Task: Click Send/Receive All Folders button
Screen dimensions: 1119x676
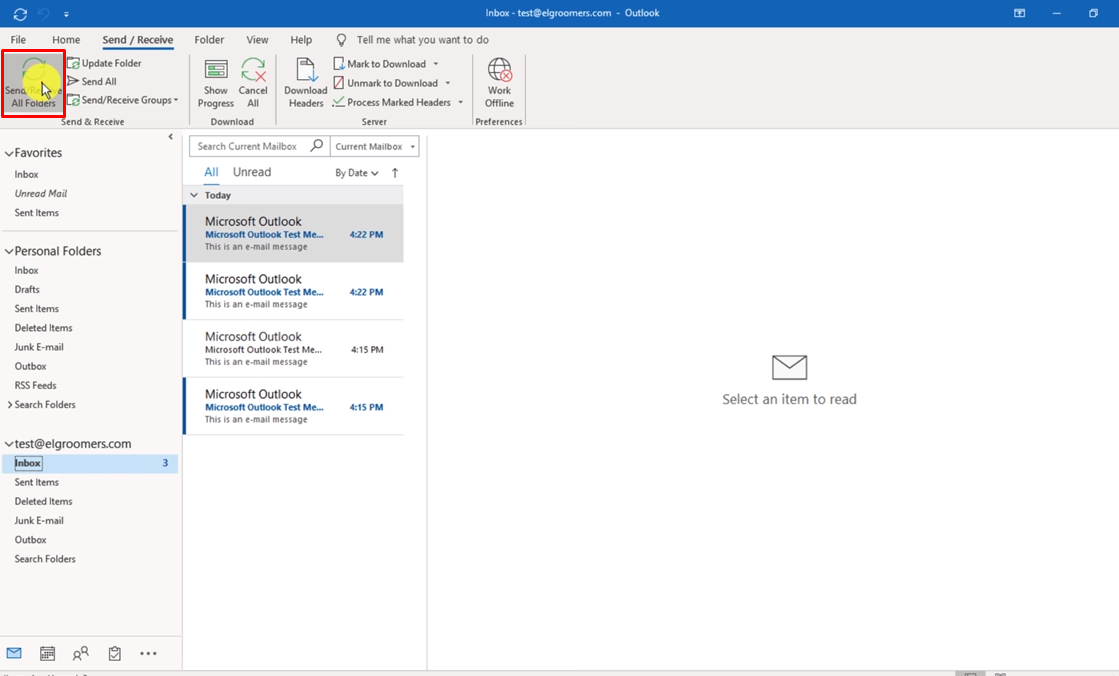Action: click(x=33, y=84)
